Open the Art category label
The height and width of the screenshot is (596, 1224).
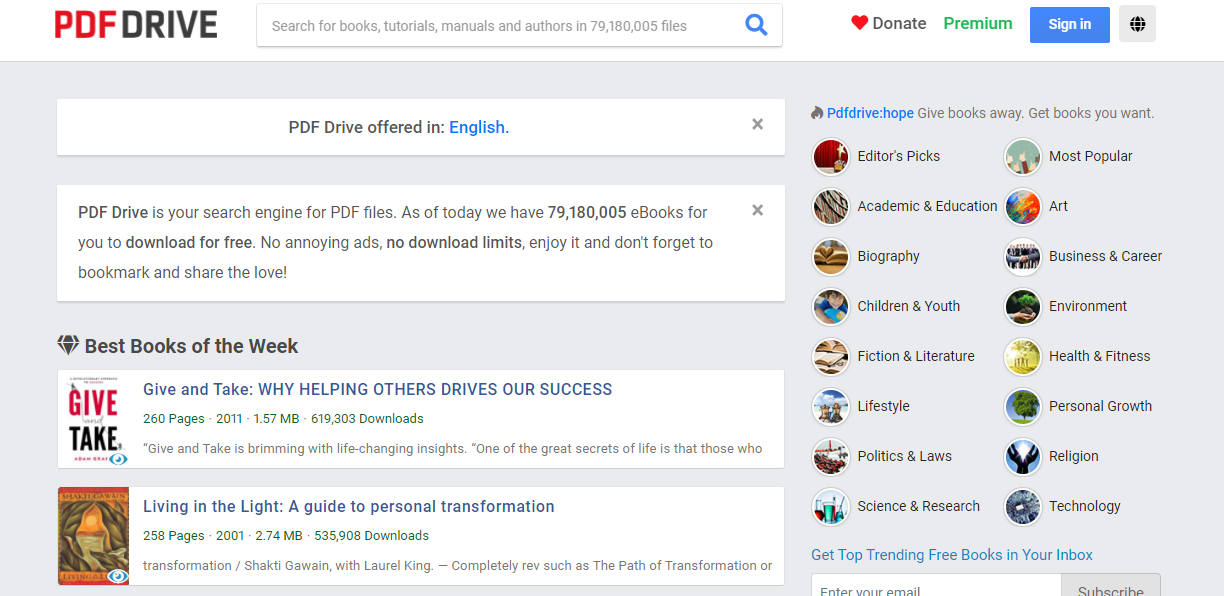1058,206
